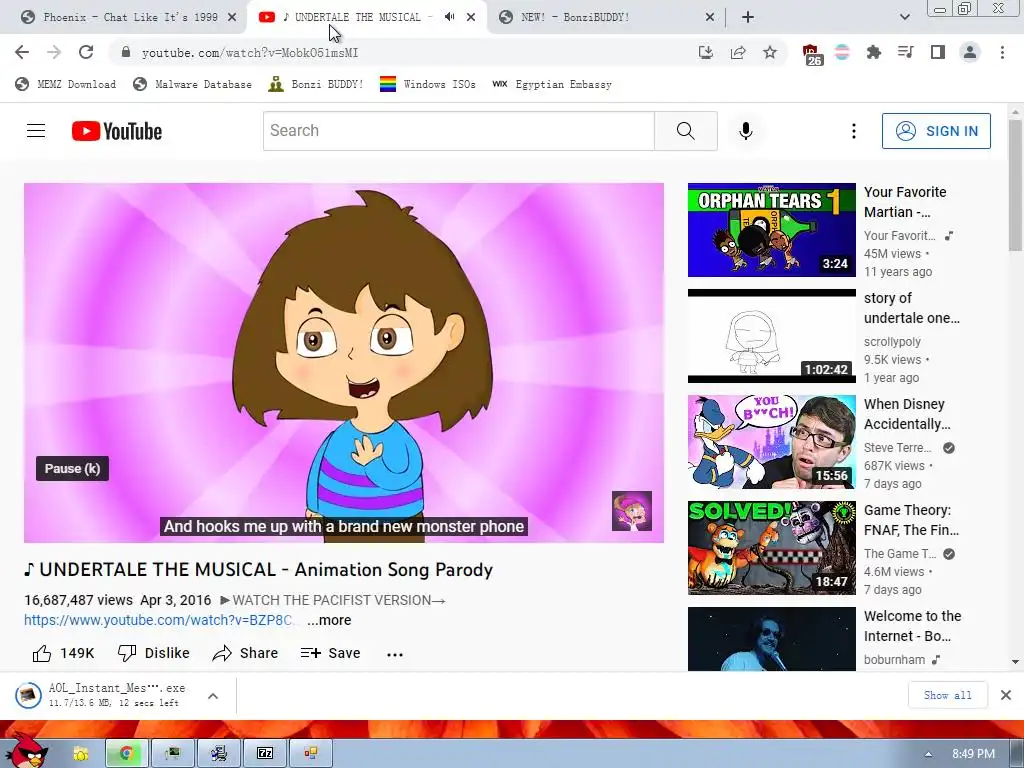
Task: Open the share-this-page icon in address bar
Action: (738, 52)
